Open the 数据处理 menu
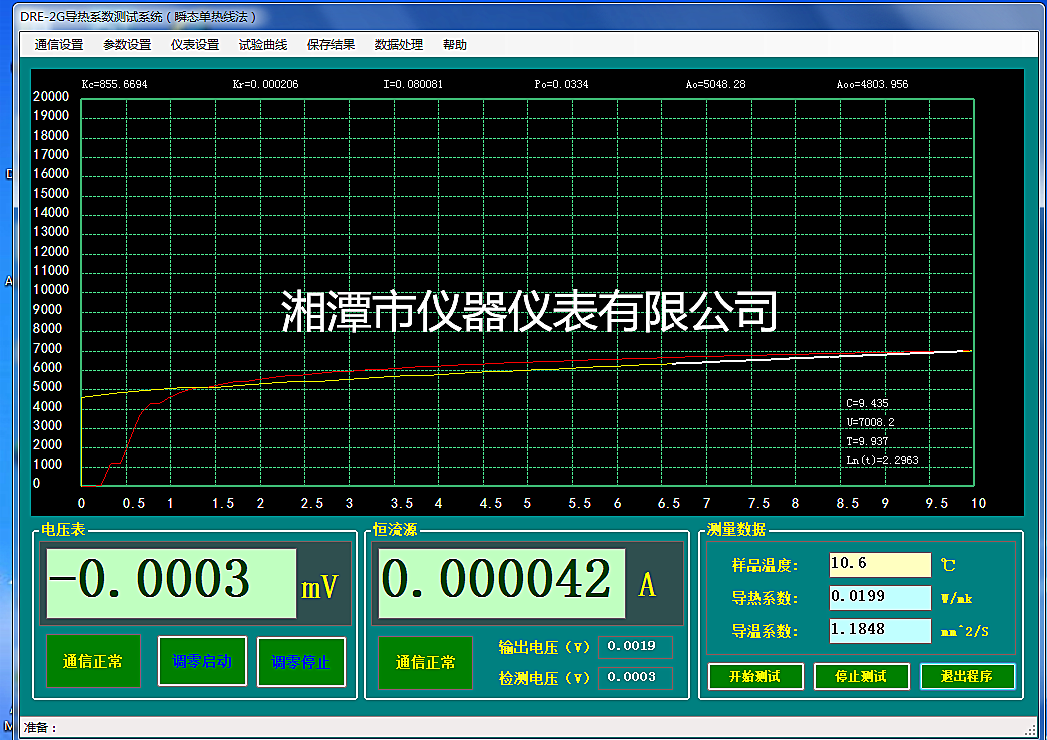The image size is (1047, 740). pyautogui.click(x=399, y=45)
